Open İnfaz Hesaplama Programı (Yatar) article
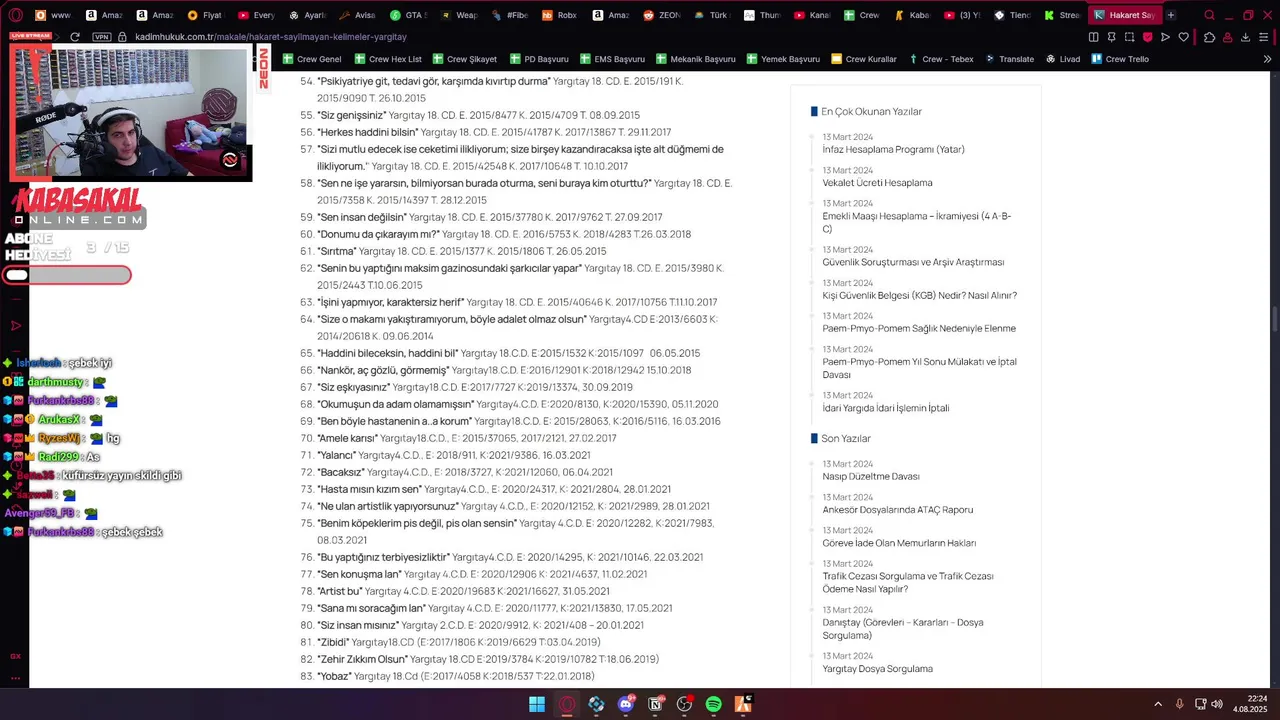The width and height of the screenshot is (1280, 720). pyautogui.click(x=893, y=149)
